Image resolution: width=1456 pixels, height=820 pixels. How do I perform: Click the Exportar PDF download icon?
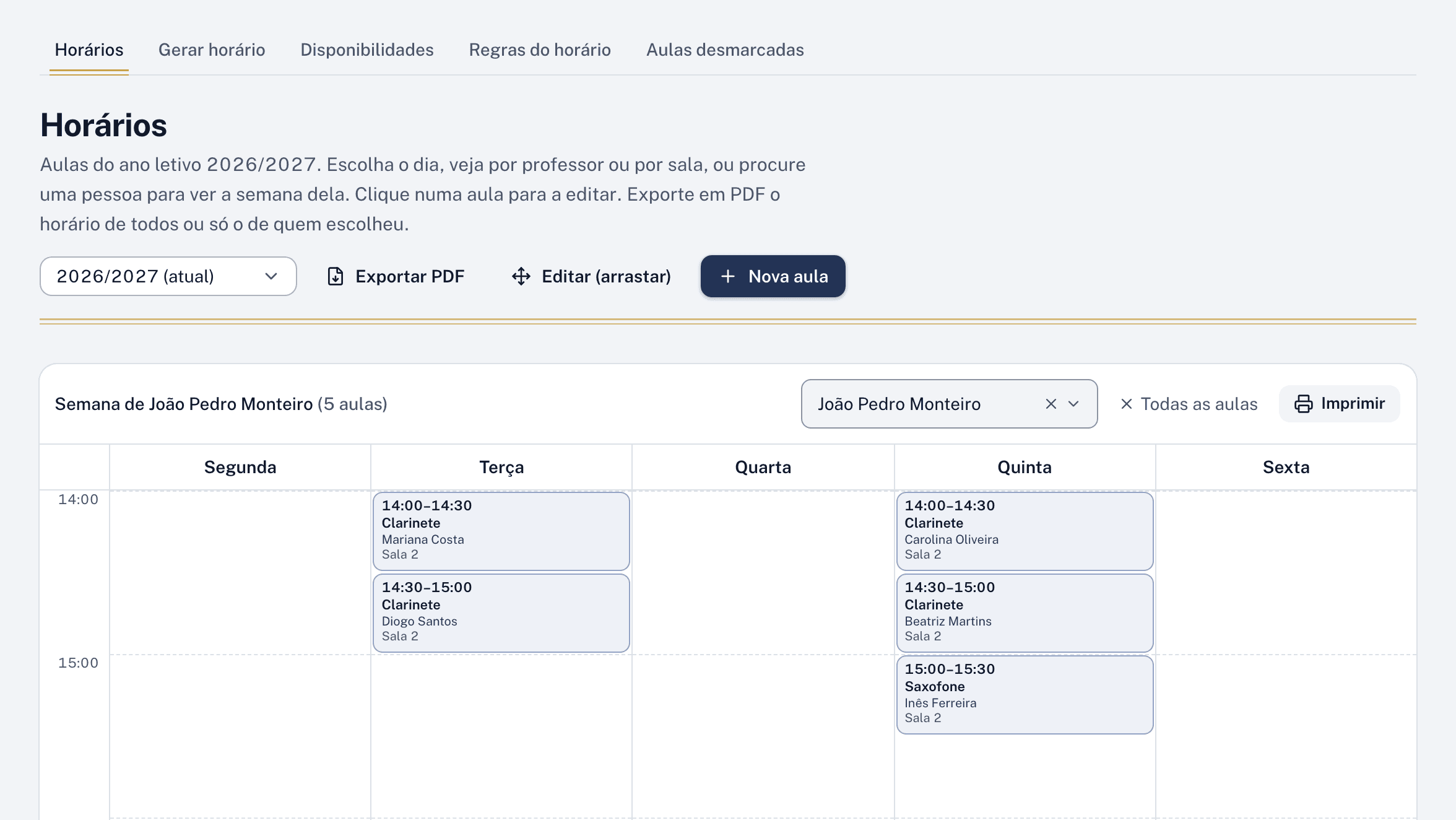click(x=336, y=276)
